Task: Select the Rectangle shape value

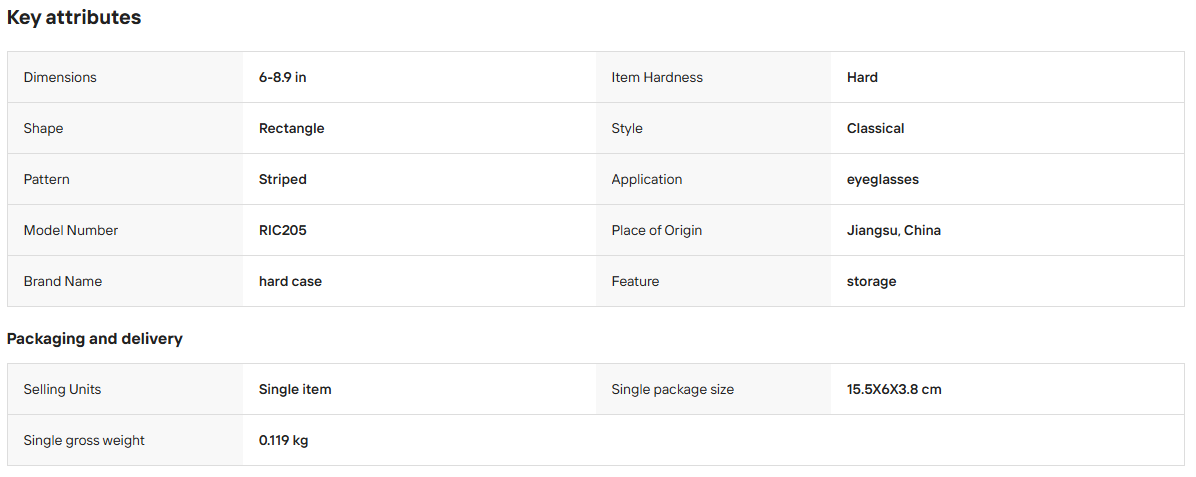Action: [x=291, y=128]
